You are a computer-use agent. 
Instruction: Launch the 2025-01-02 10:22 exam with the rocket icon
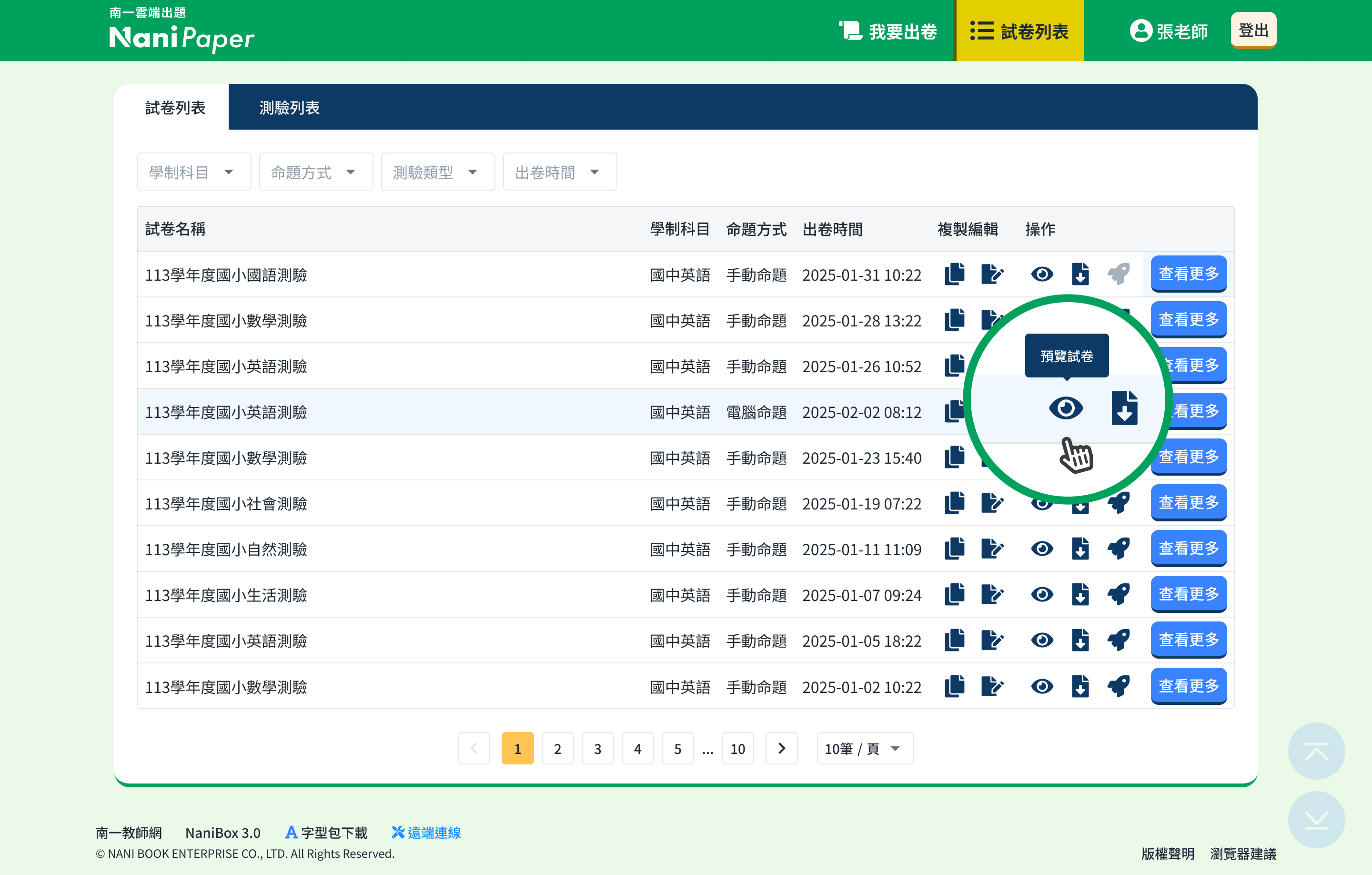pos(1119,686)
